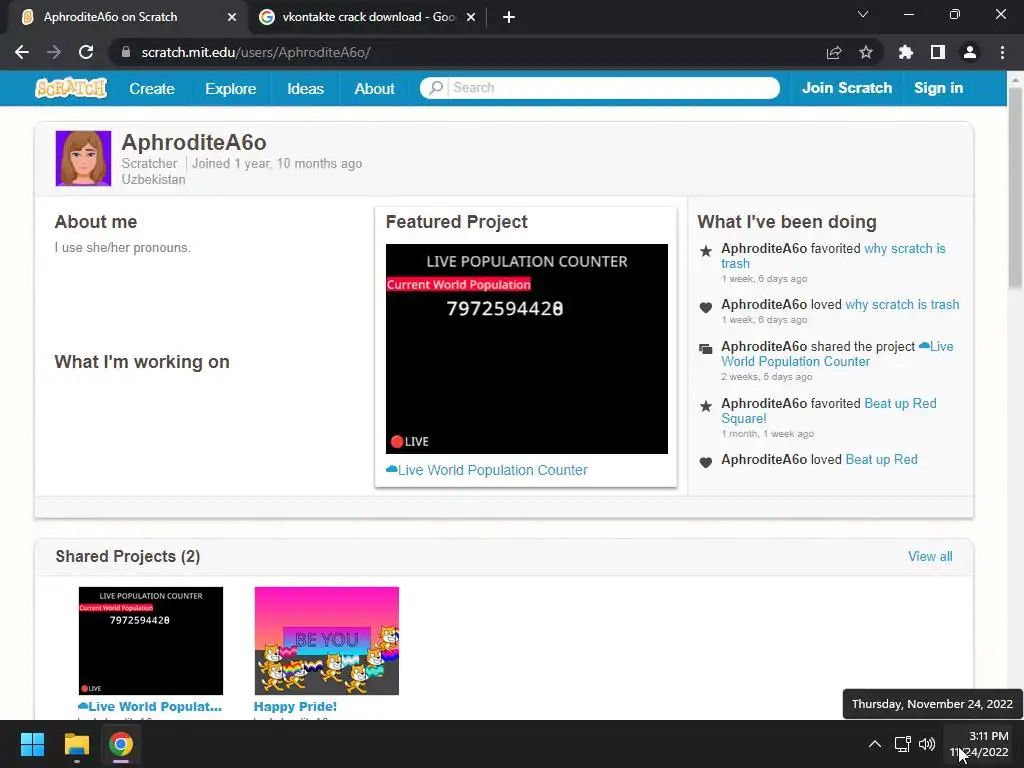The width and height of the screenshot is (1024, 768).
Task: Open the Ideas menu item
Action: pos(305,88)
